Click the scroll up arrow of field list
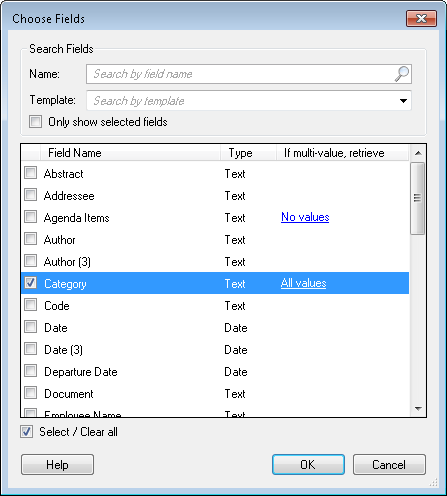Image resolution: width=447 pixels, height=496 pixels. coord(418,153)
